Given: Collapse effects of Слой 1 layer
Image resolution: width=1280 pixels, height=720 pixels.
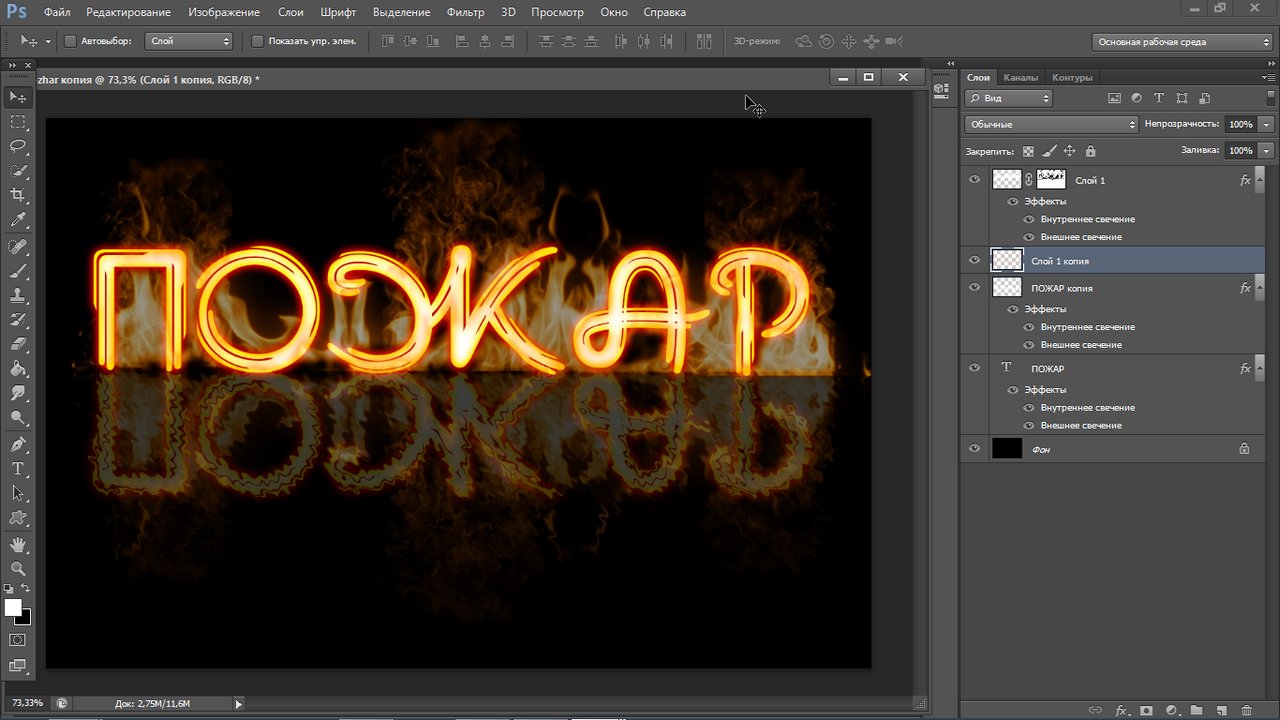Looking at the screenshot, I should [x=1261, y=180].
